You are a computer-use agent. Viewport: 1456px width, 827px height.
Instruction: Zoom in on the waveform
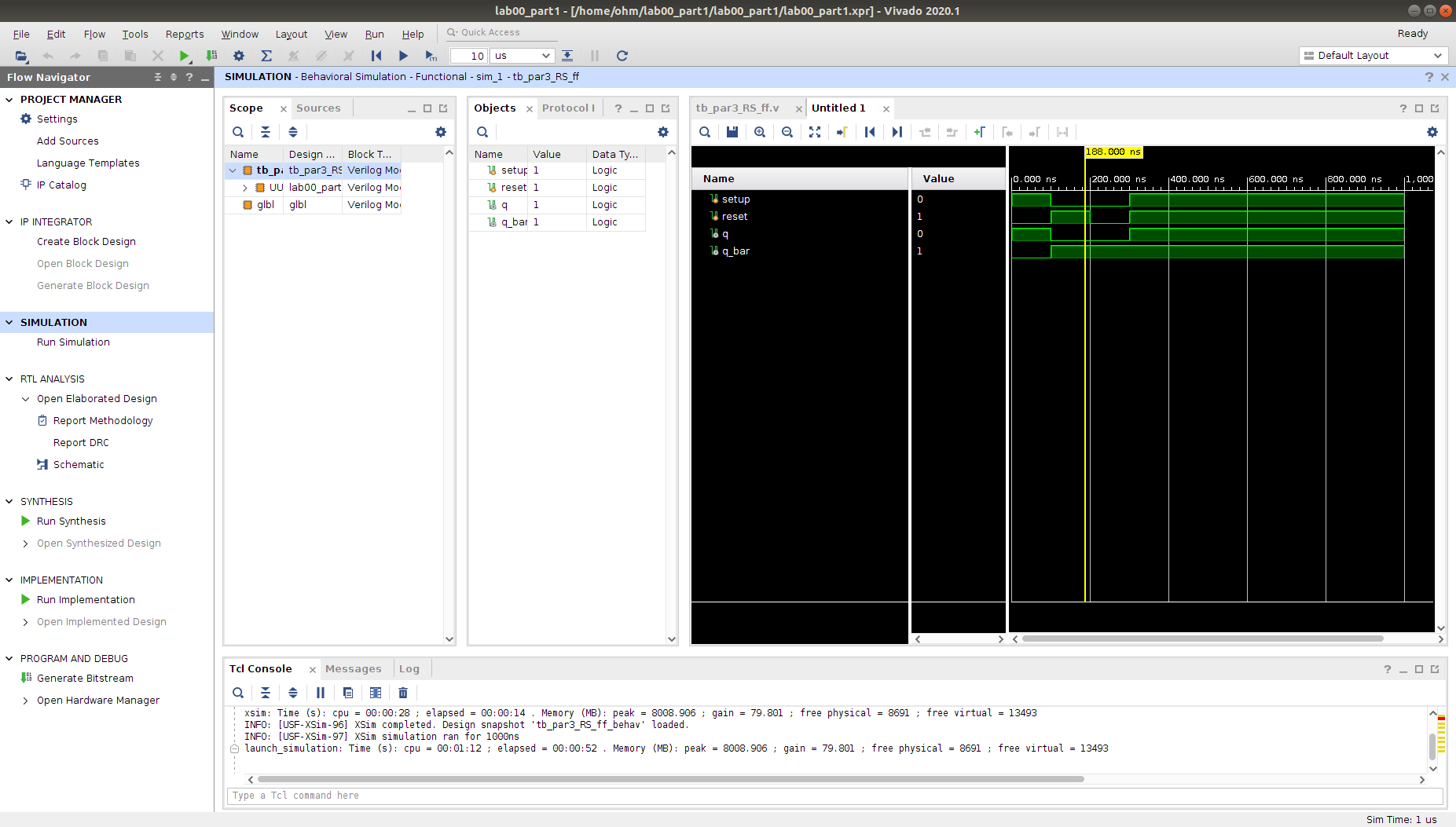760,132
